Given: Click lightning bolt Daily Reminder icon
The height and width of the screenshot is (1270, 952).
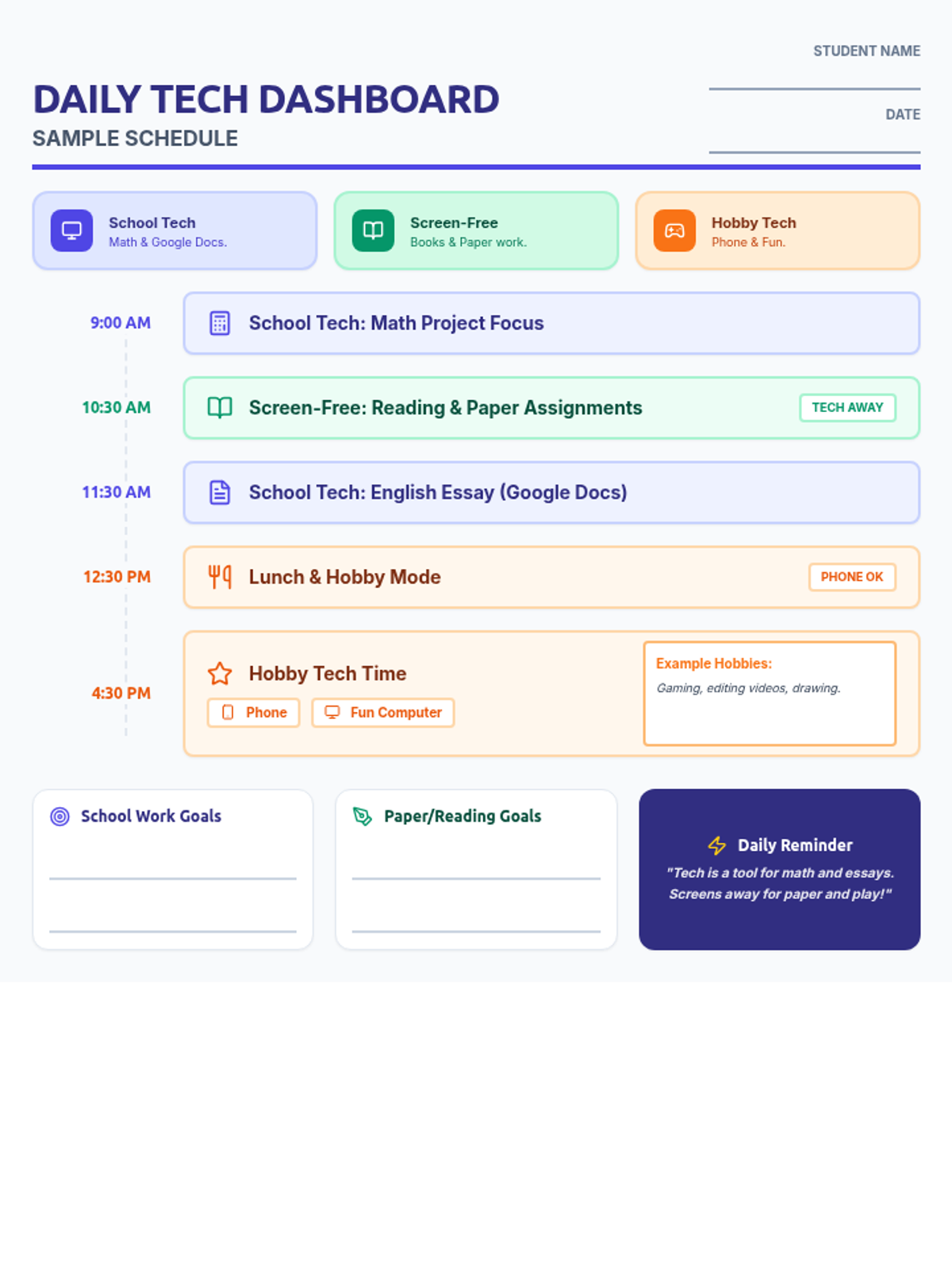Looking at the screenshot, I should tap(717, 846).
